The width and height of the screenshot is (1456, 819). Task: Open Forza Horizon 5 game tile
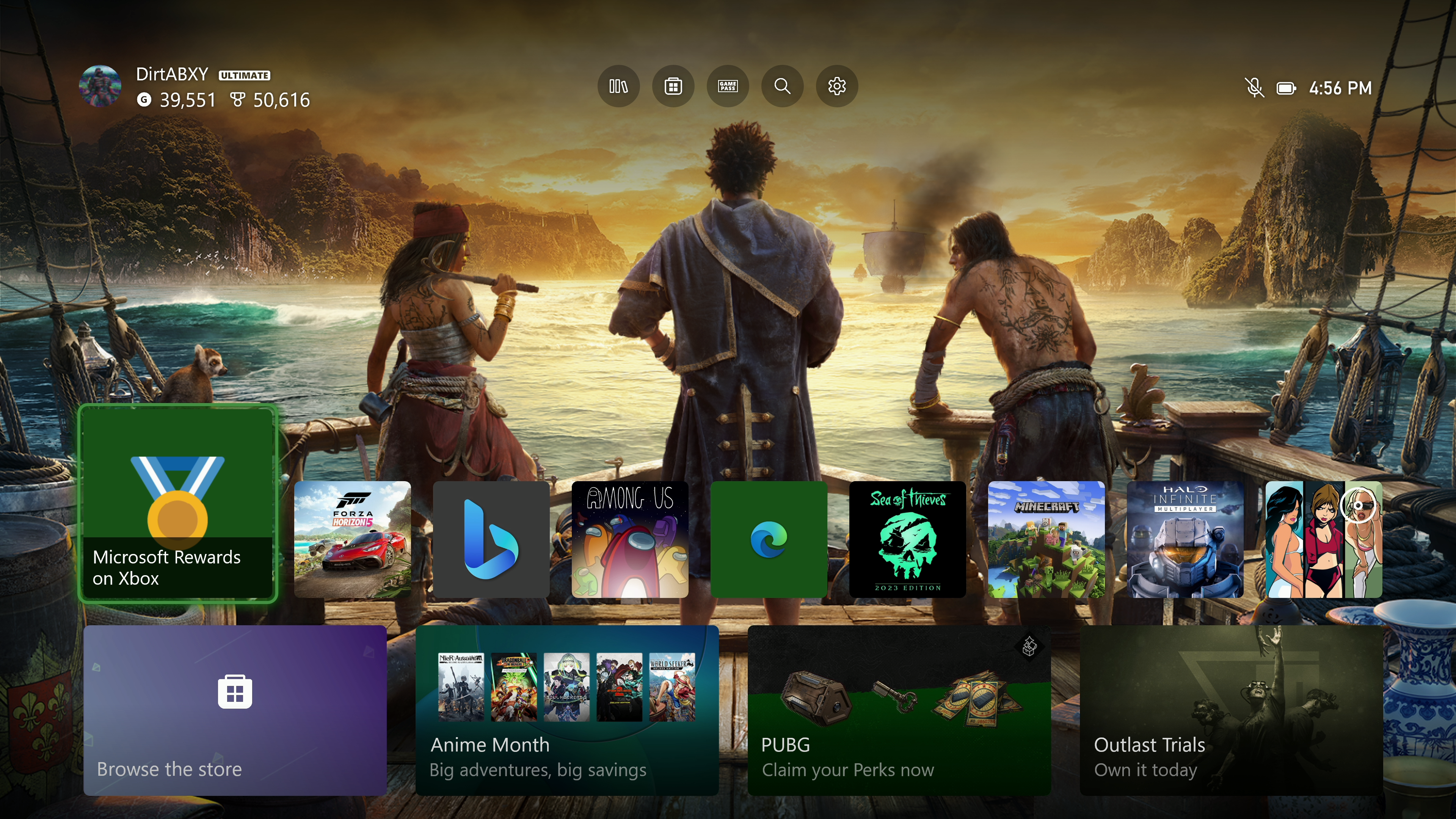point(352,539)
